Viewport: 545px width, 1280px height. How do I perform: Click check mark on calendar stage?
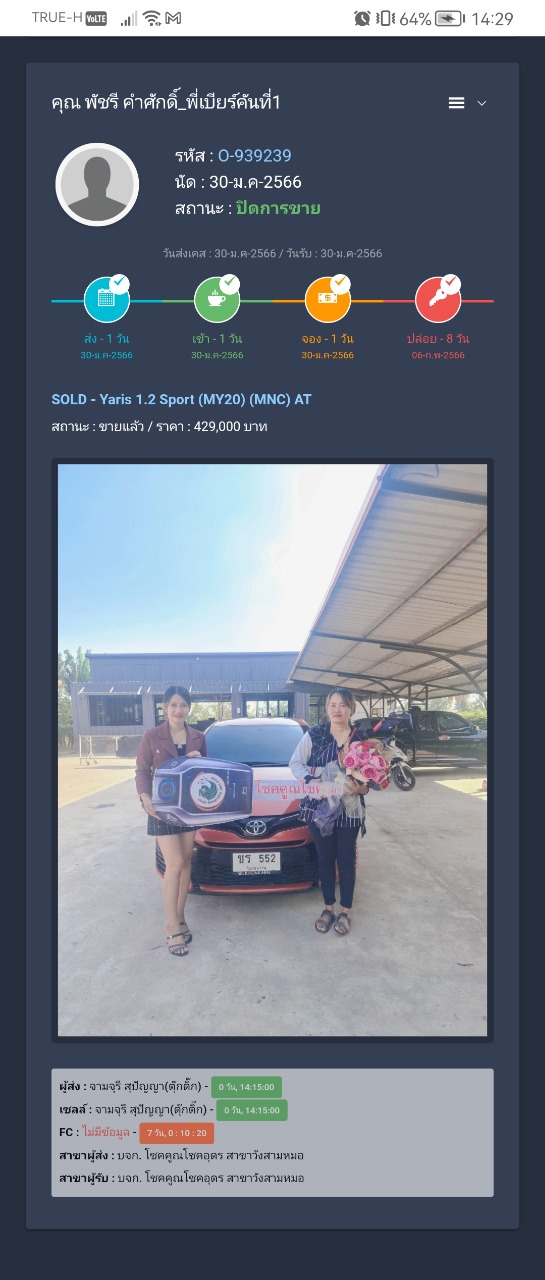[120, 283]
